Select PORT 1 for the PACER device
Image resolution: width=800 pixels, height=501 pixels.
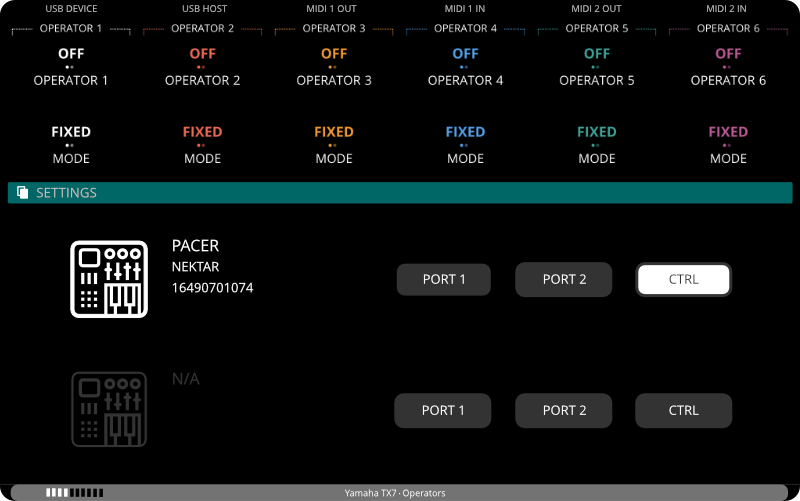point(444,280)
